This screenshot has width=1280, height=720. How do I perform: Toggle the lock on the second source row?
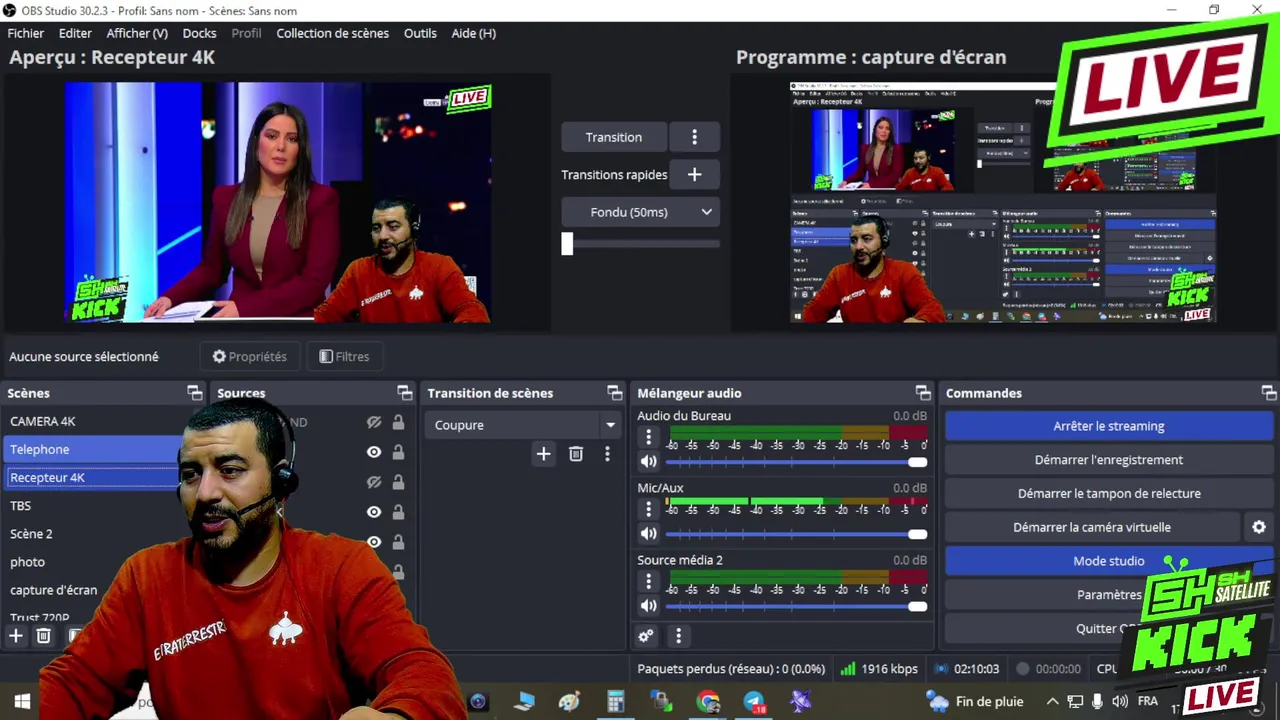click(x=398, y=452)
